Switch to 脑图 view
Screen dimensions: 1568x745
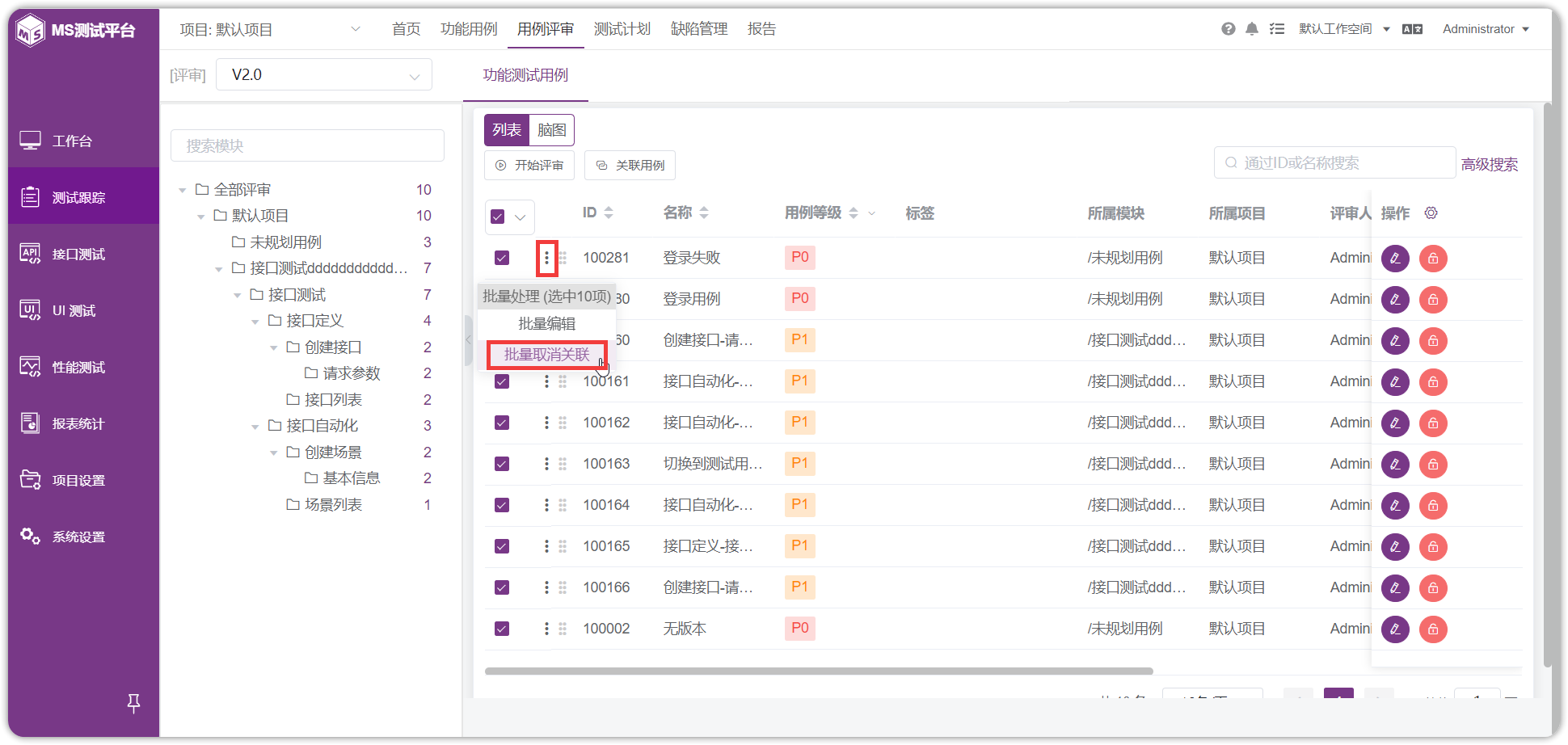point(552,130)
